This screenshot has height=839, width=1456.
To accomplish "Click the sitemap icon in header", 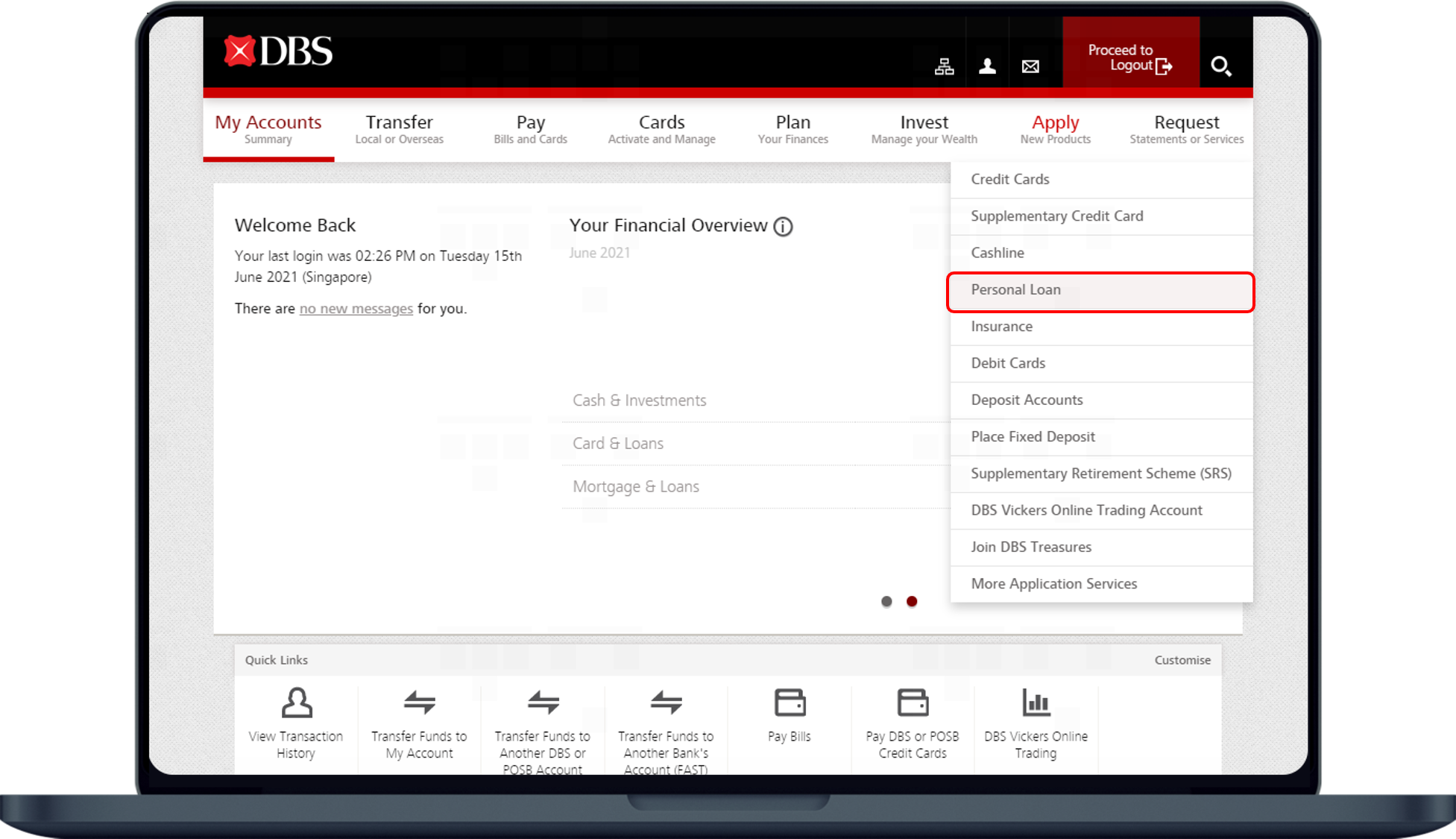I will [x=944, y=66].
